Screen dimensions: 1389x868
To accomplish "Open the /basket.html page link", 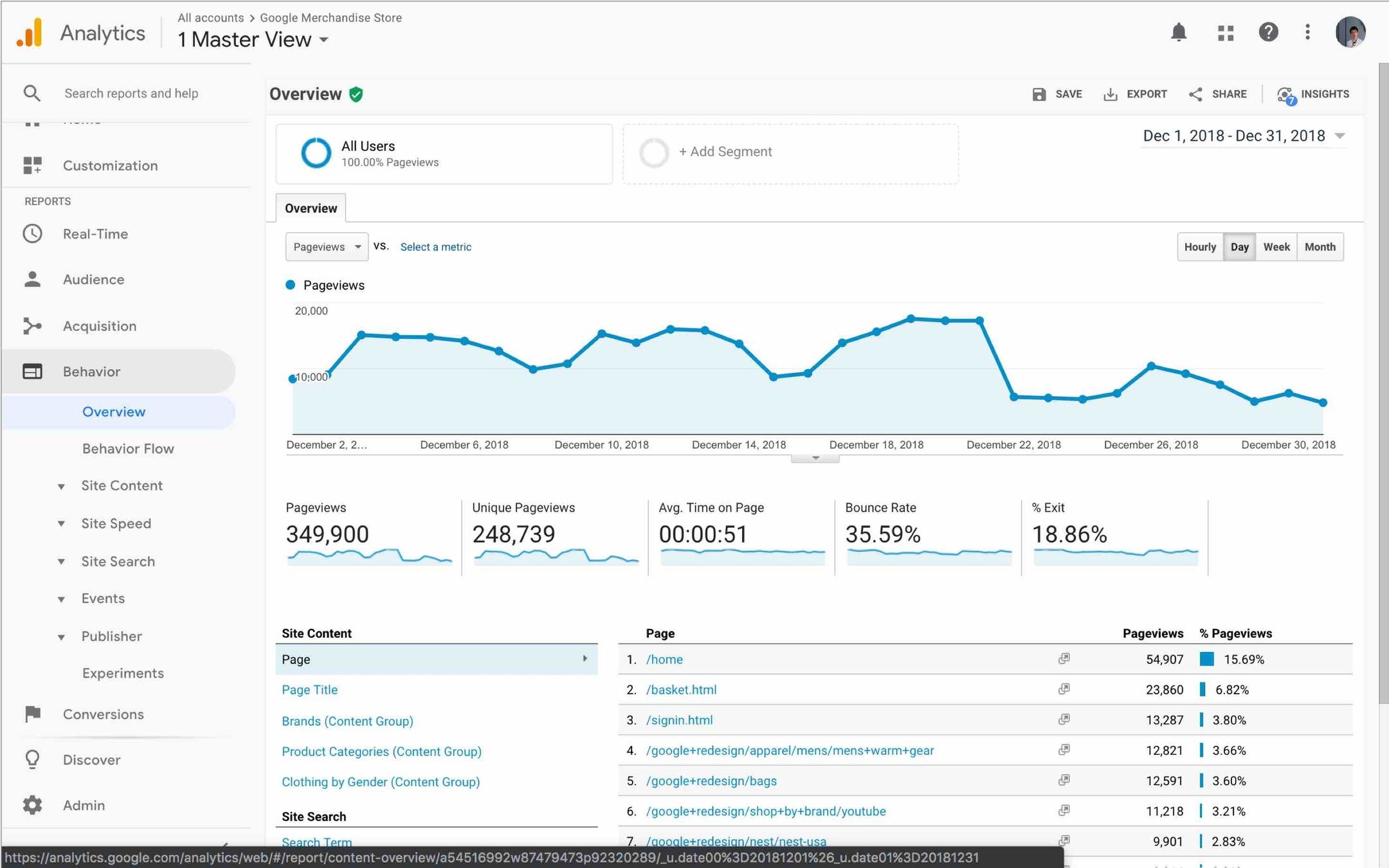I will (x=681, y=690).
